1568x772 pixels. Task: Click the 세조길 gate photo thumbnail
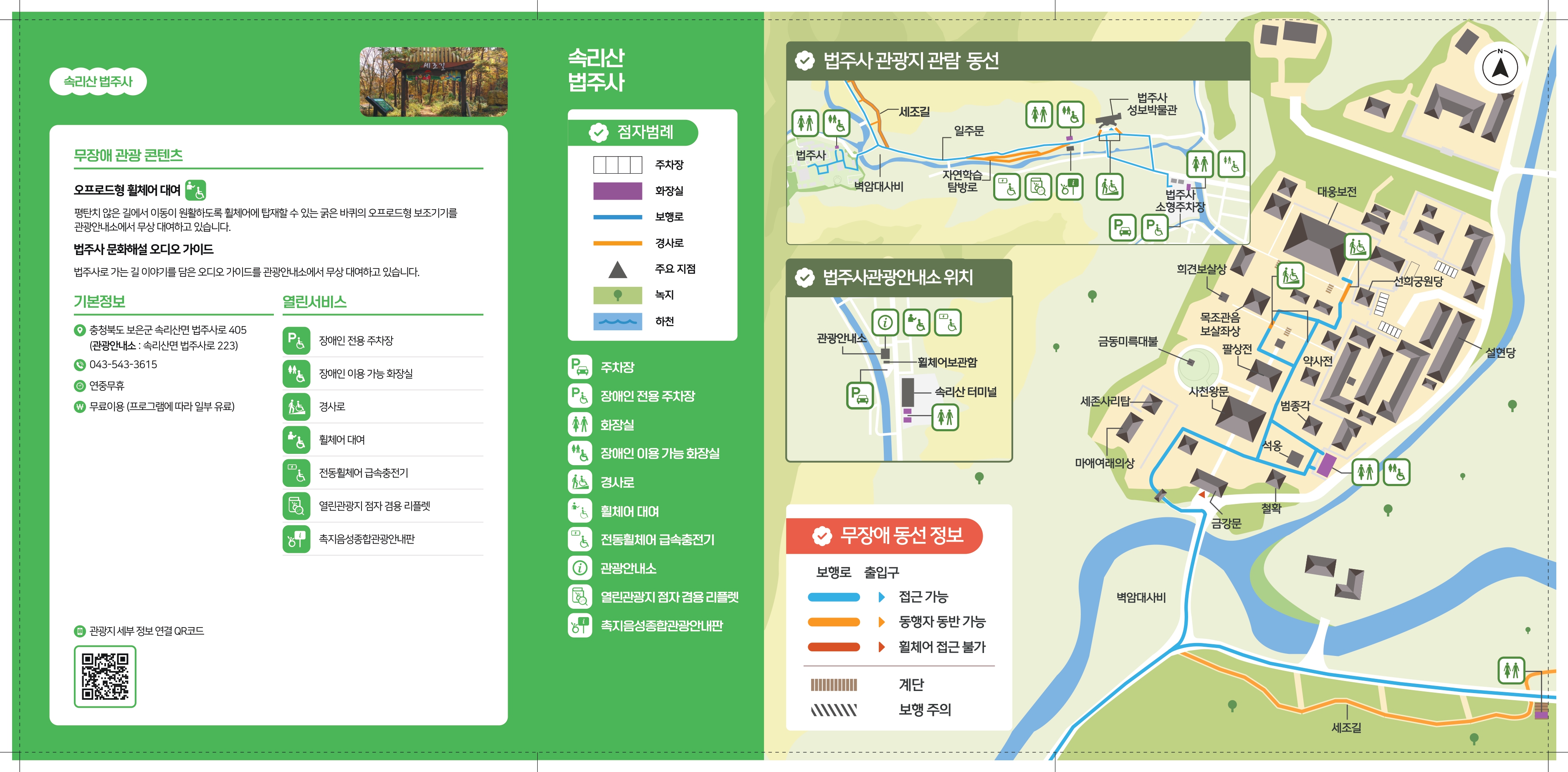tap(433, 81)
